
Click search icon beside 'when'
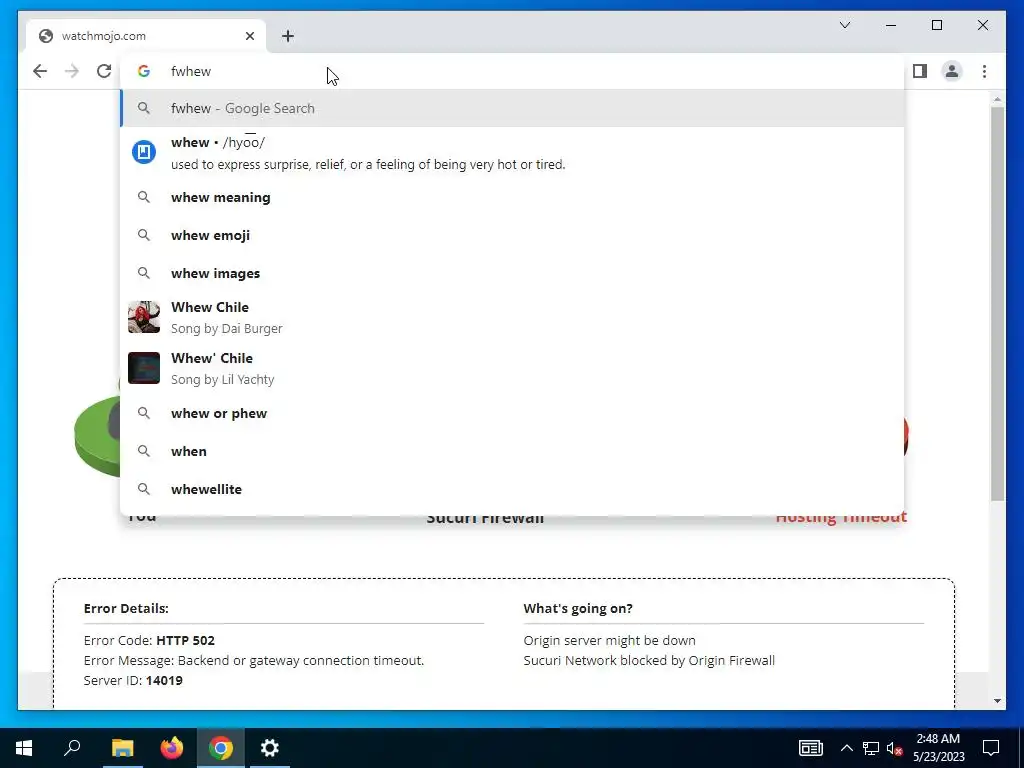144,451
